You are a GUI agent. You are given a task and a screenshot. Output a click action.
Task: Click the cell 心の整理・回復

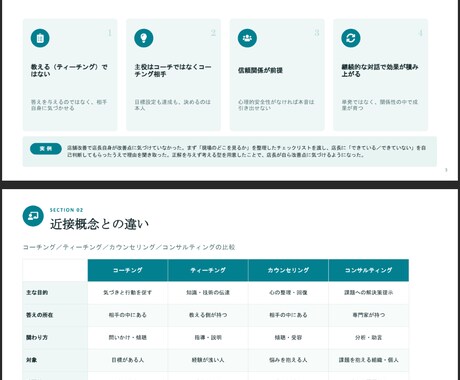(288, 293)
